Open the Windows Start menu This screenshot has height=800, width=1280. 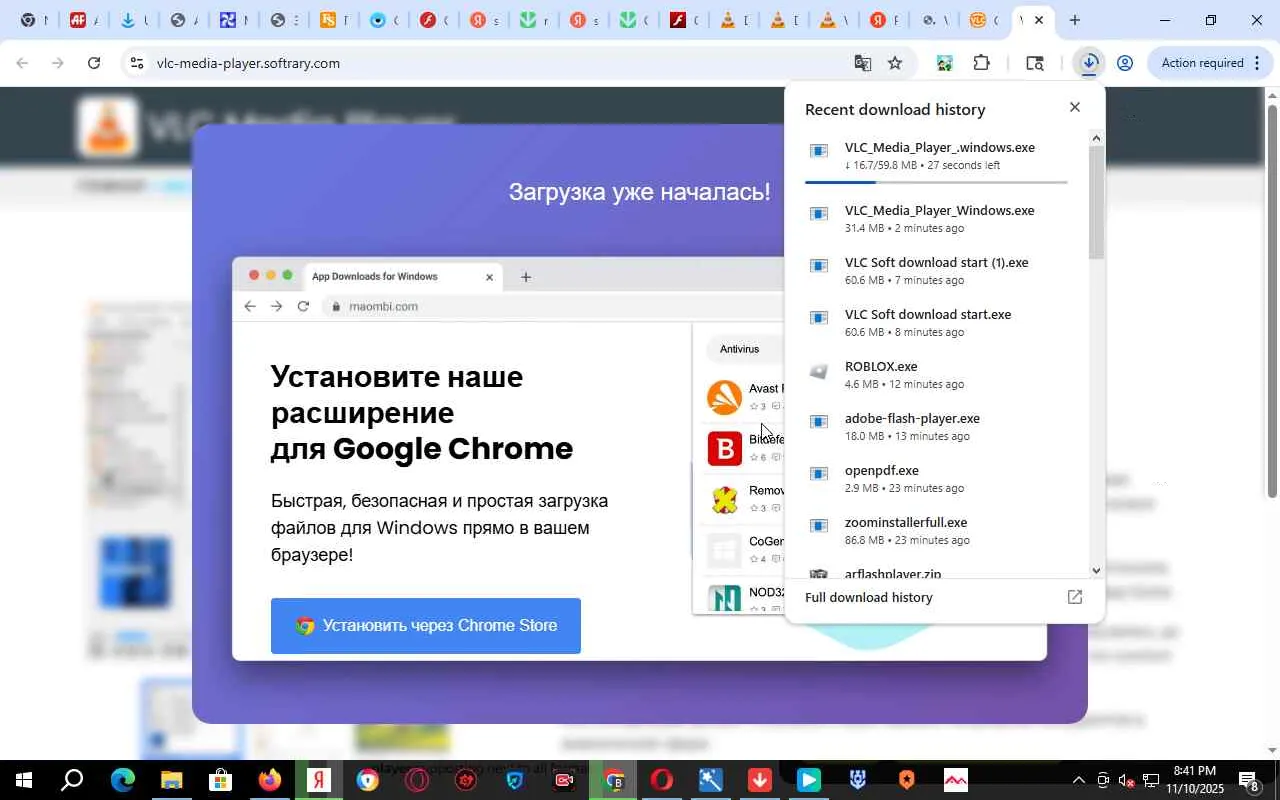24,780
